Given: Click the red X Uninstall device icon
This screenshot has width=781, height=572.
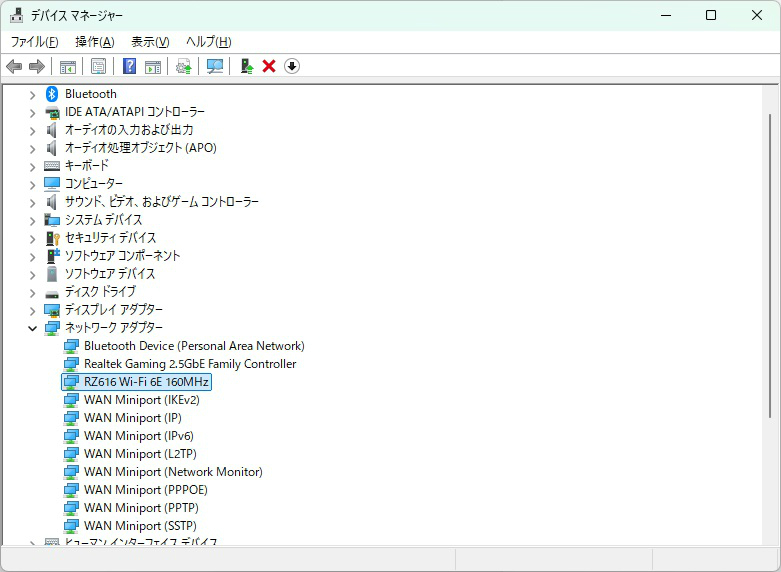Looking at the screenshot, I should (269, 66).
